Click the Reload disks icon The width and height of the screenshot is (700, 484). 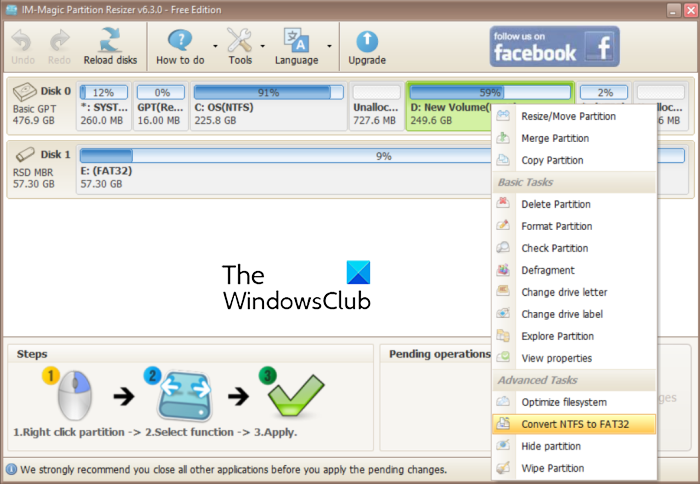[110, 40]
